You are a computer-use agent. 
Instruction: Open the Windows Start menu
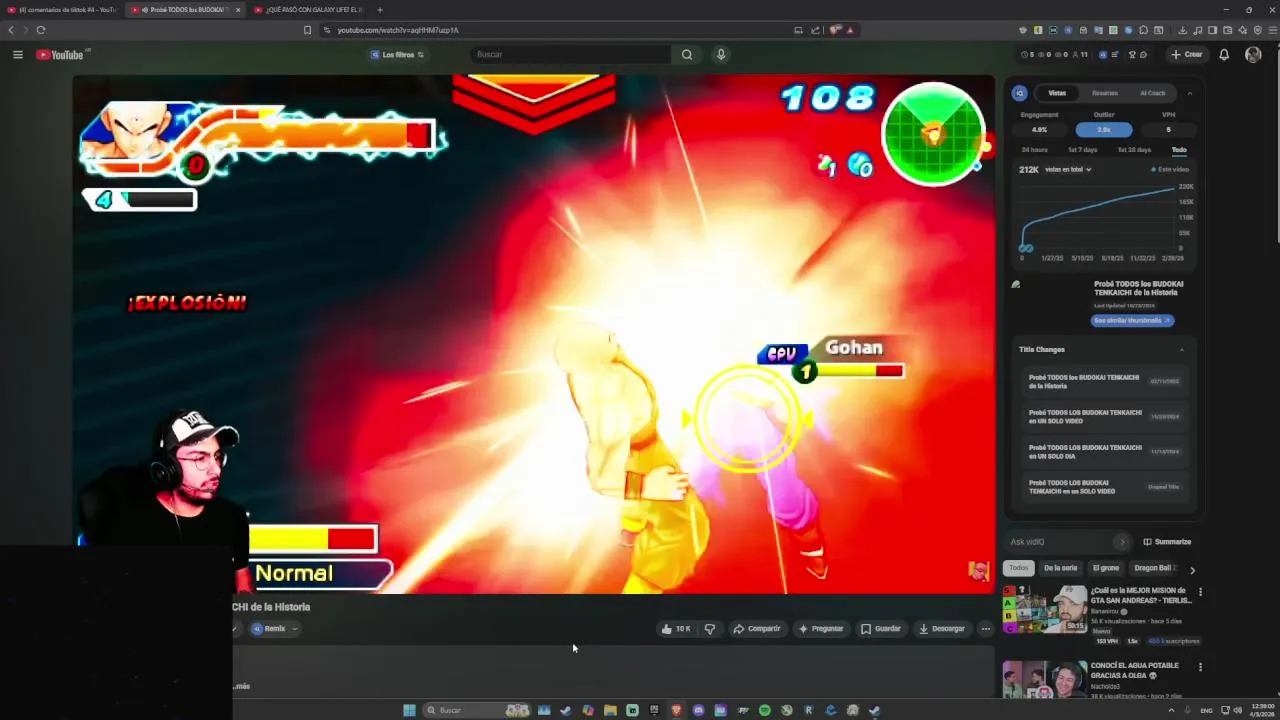pos(409,710)
